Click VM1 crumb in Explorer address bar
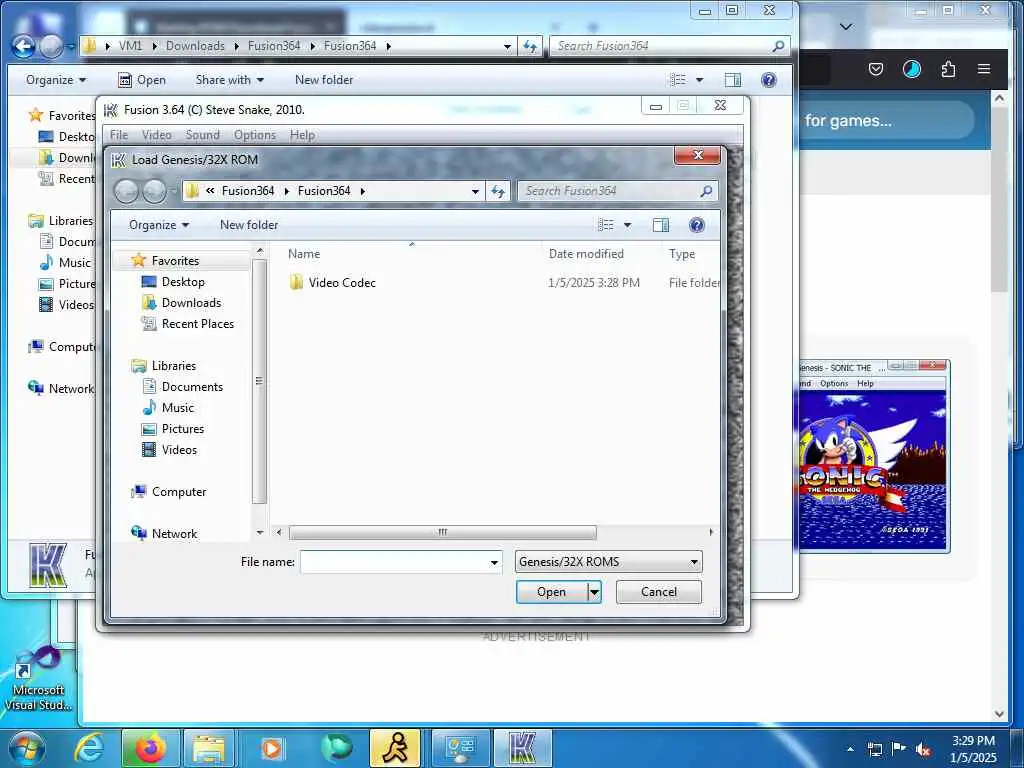 pyautogui.click(x=130, y=46)
